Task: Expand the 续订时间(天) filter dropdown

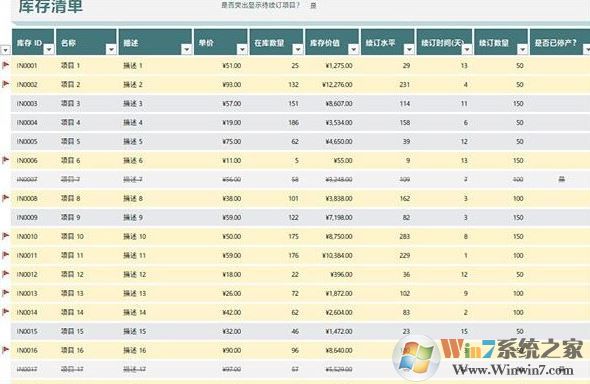Action: click(467, 49)
